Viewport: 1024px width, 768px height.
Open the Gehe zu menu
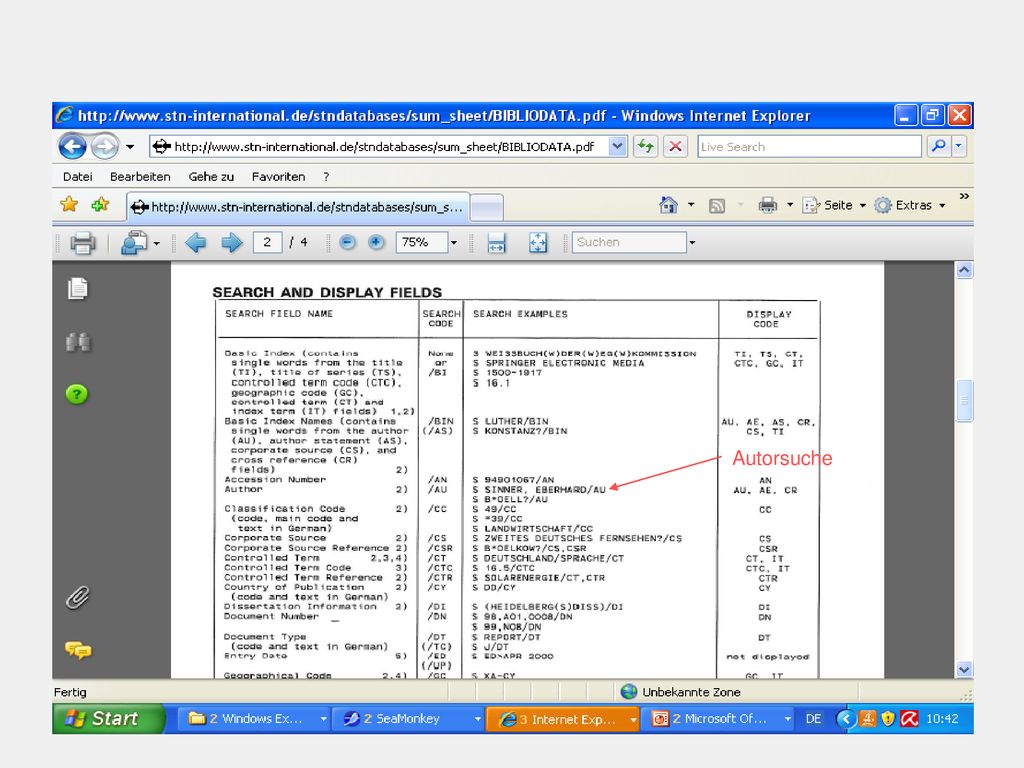click(211, 176)
